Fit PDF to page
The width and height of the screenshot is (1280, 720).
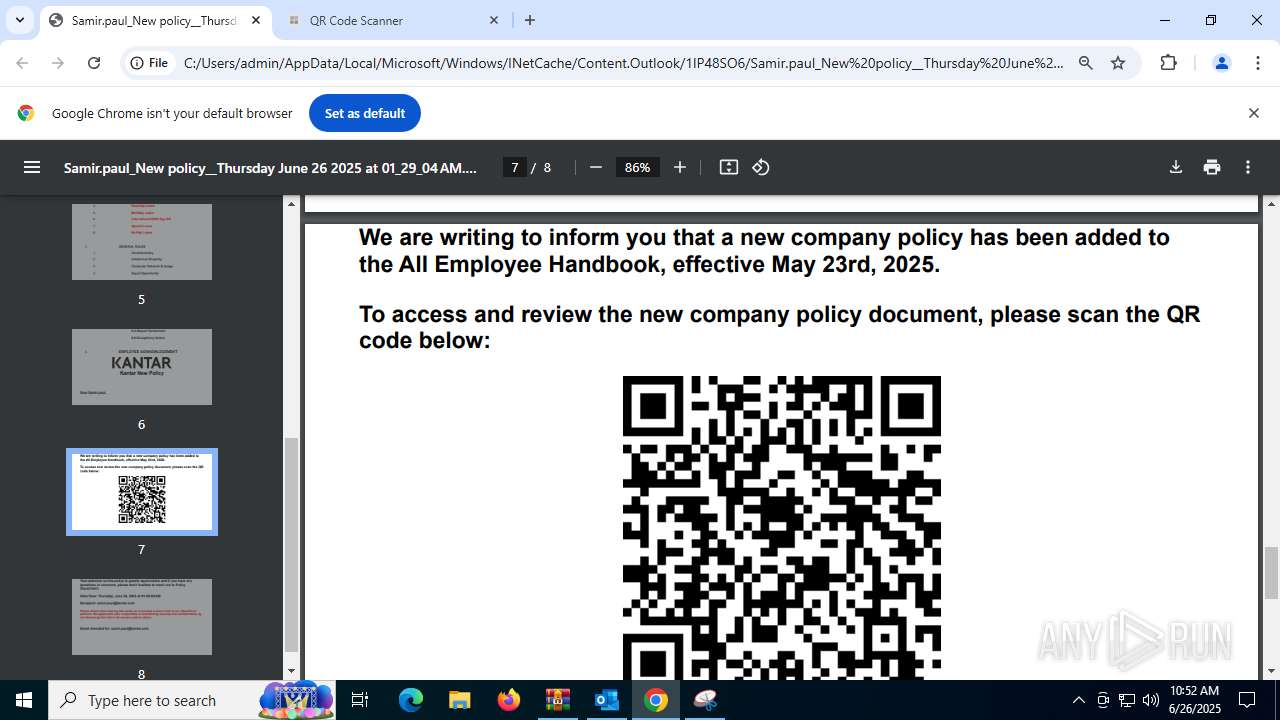(729, 167)
